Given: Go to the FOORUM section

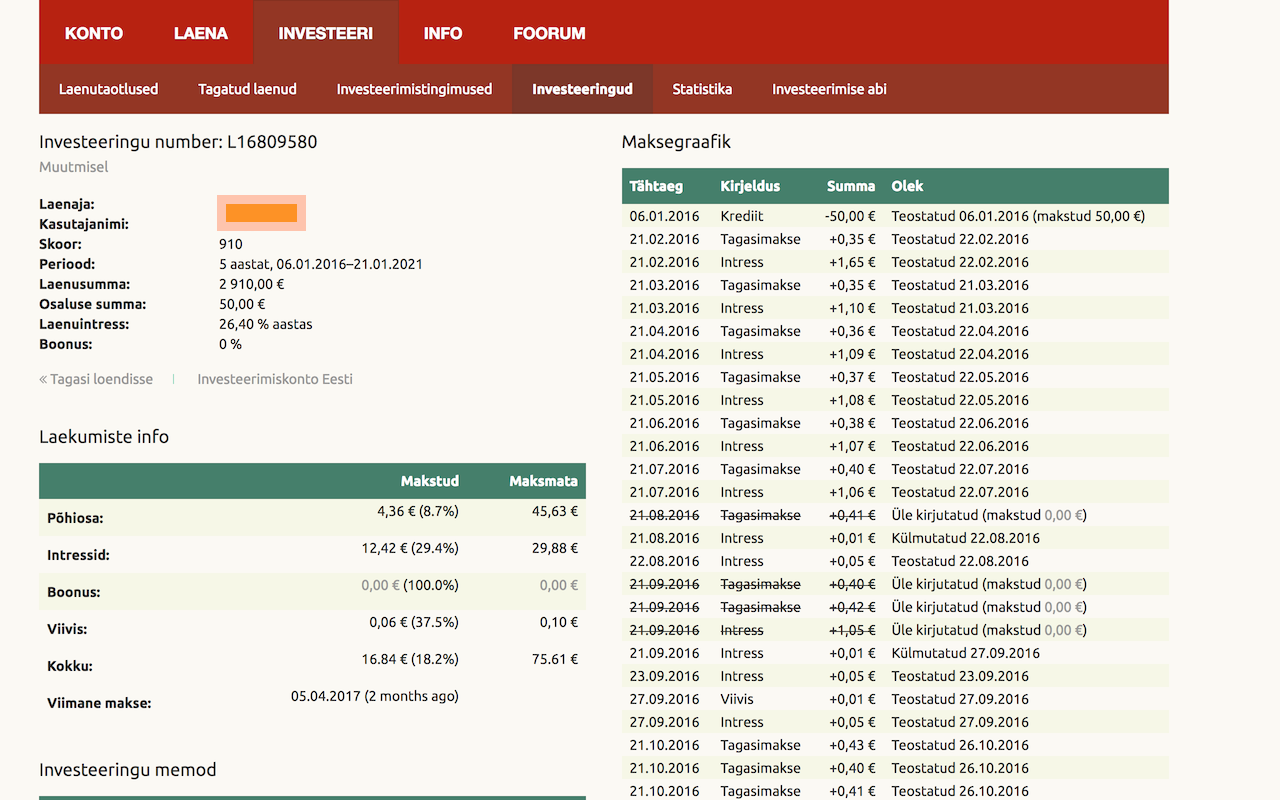Looking at the screenshot, I should pyautogui.click(x=549, y=33).
